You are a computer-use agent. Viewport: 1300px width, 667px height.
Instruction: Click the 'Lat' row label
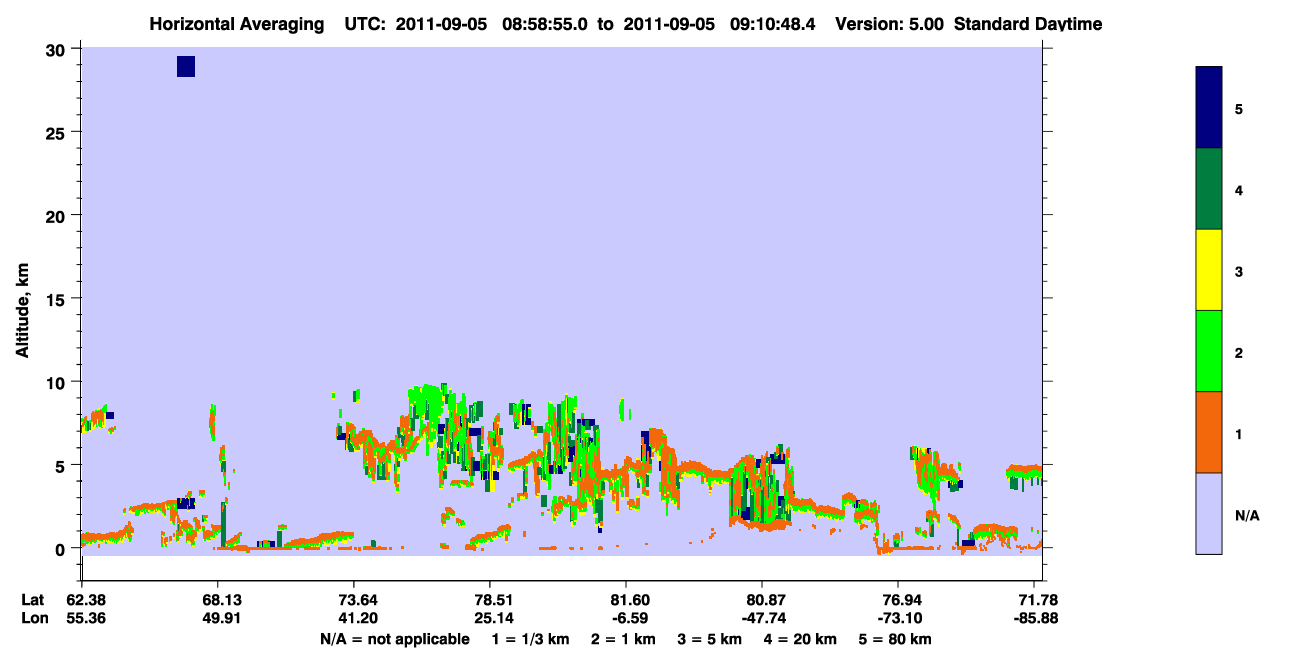(x=33, y=600)
